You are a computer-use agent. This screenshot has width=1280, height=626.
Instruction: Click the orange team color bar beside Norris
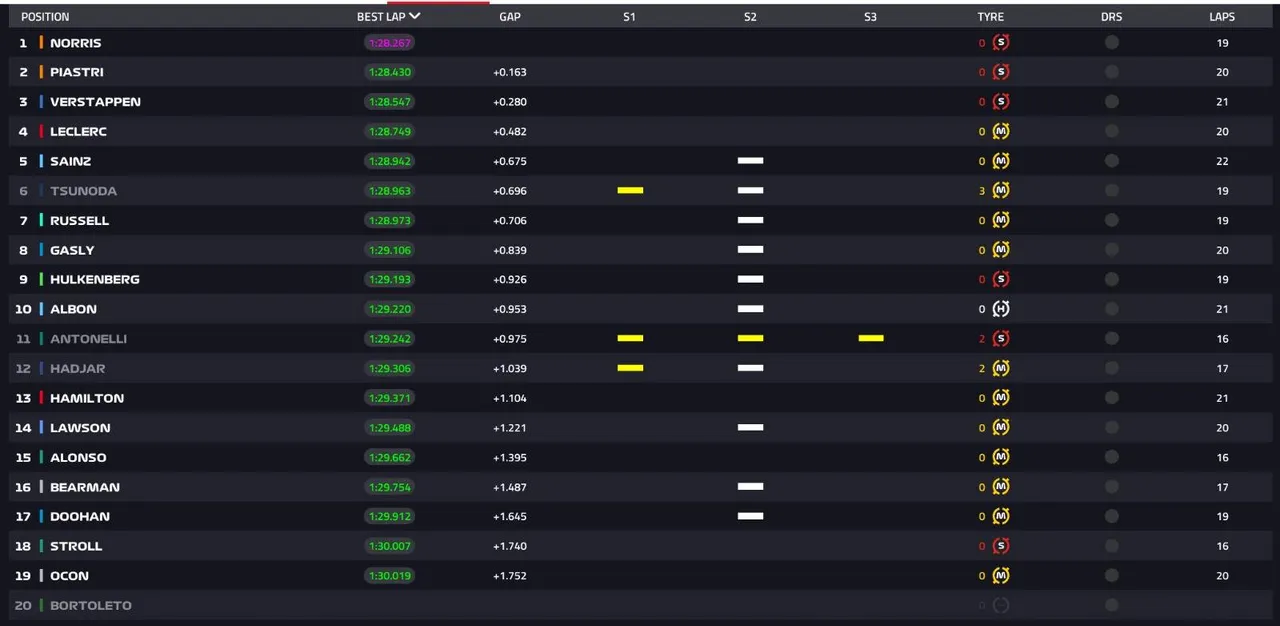click(x=41, y=43)
